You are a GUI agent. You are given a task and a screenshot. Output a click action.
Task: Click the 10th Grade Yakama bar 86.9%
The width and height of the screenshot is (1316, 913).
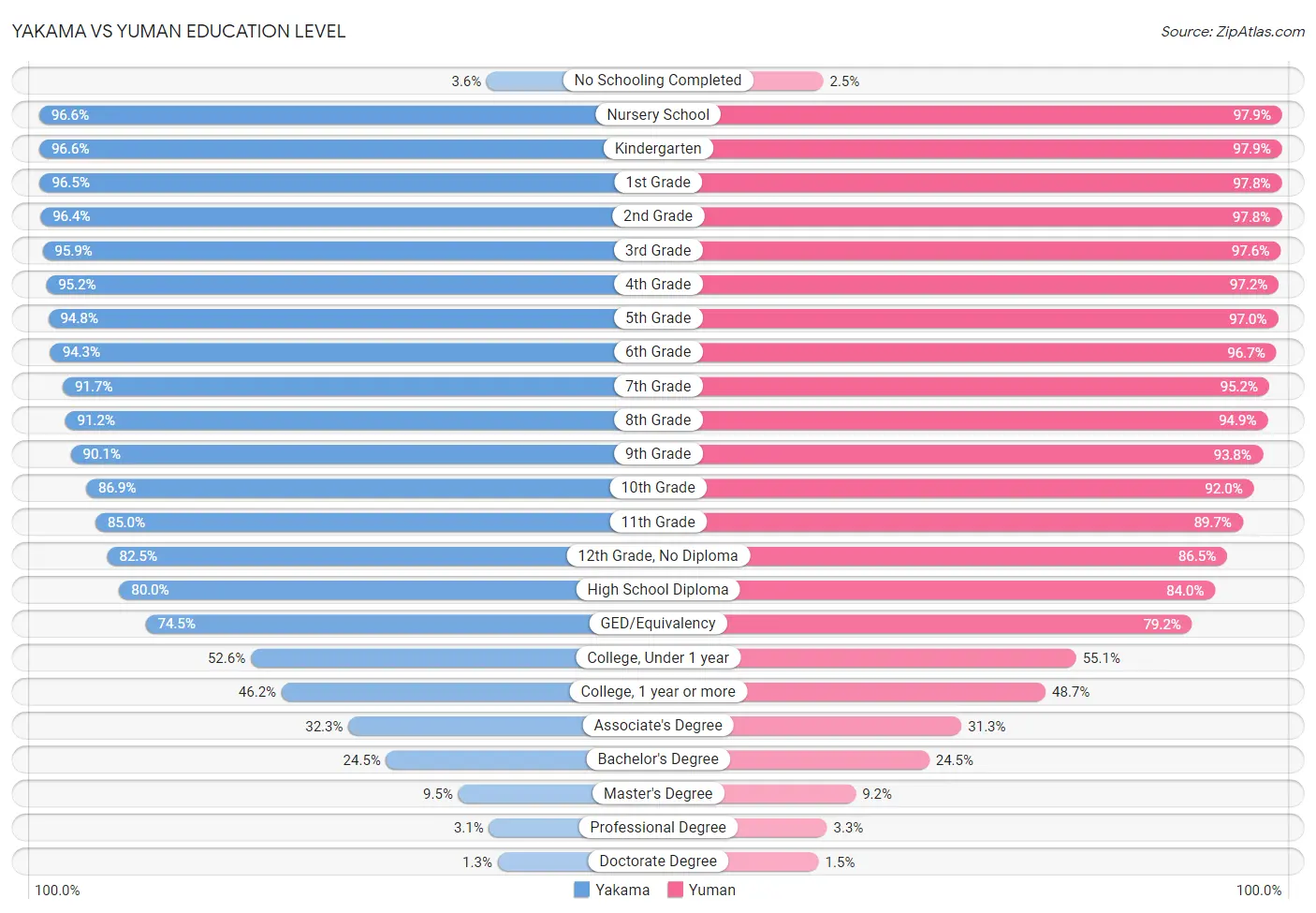[372, 488]
